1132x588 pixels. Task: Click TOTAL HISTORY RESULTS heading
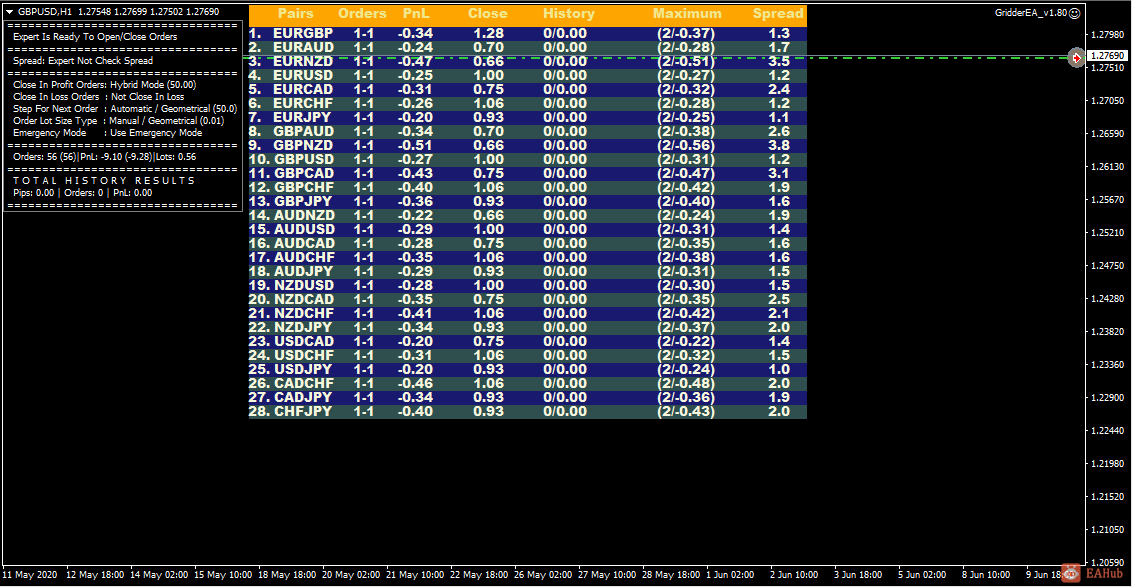click(104, 181)
